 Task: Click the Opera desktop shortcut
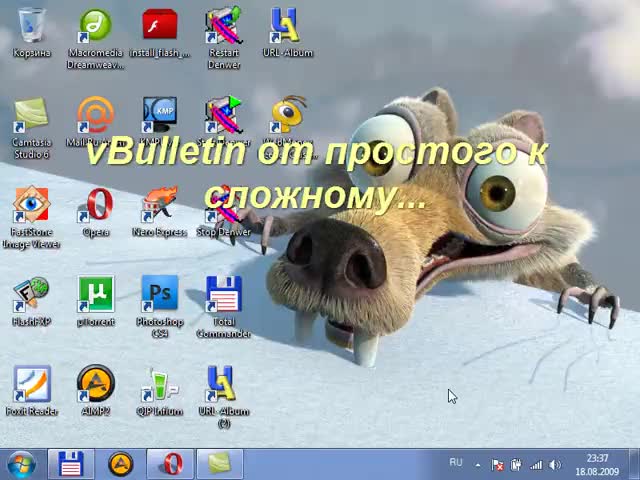tap(96, 206)
